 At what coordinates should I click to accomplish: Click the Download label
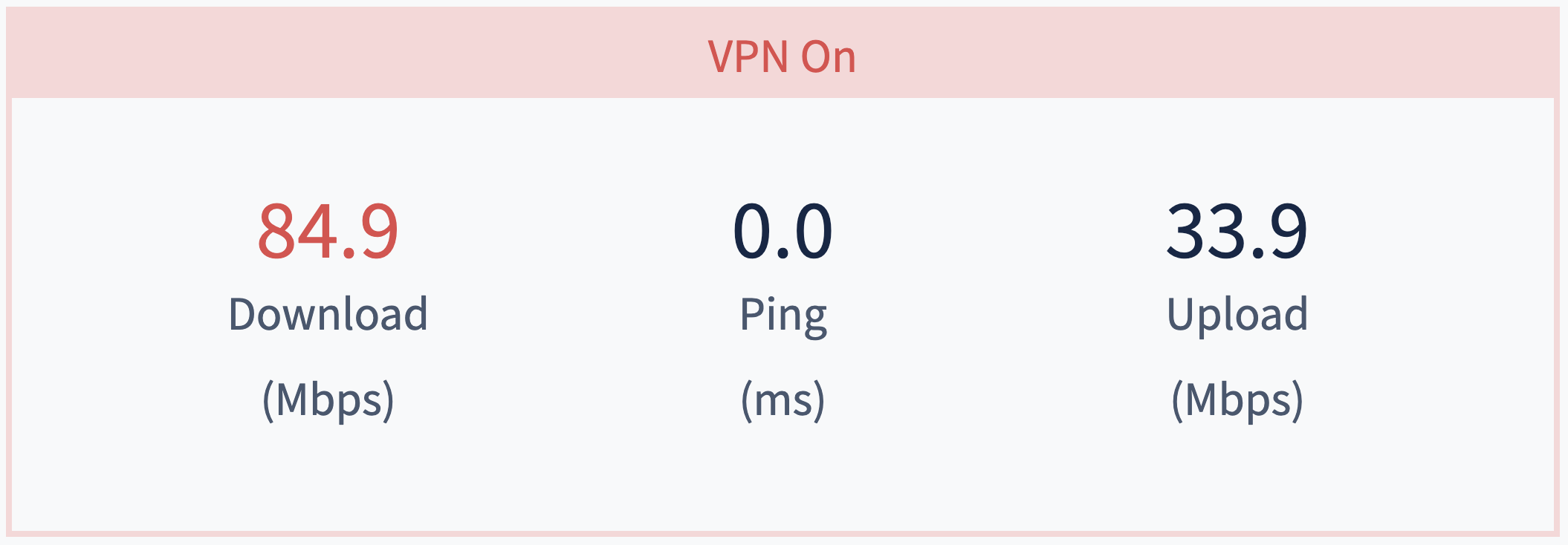click(x=328, y=313)
